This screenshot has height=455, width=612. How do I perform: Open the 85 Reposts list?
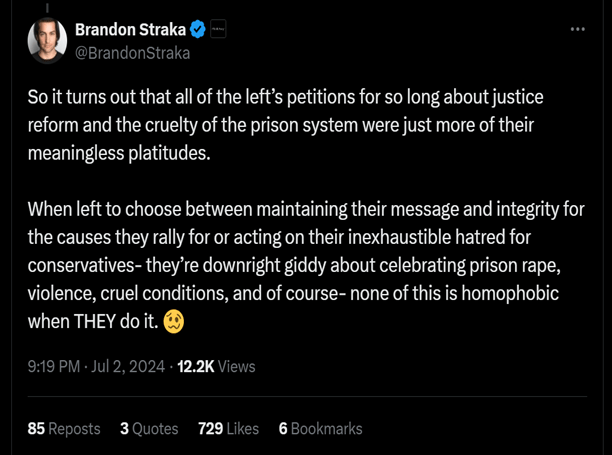point(64,428)
